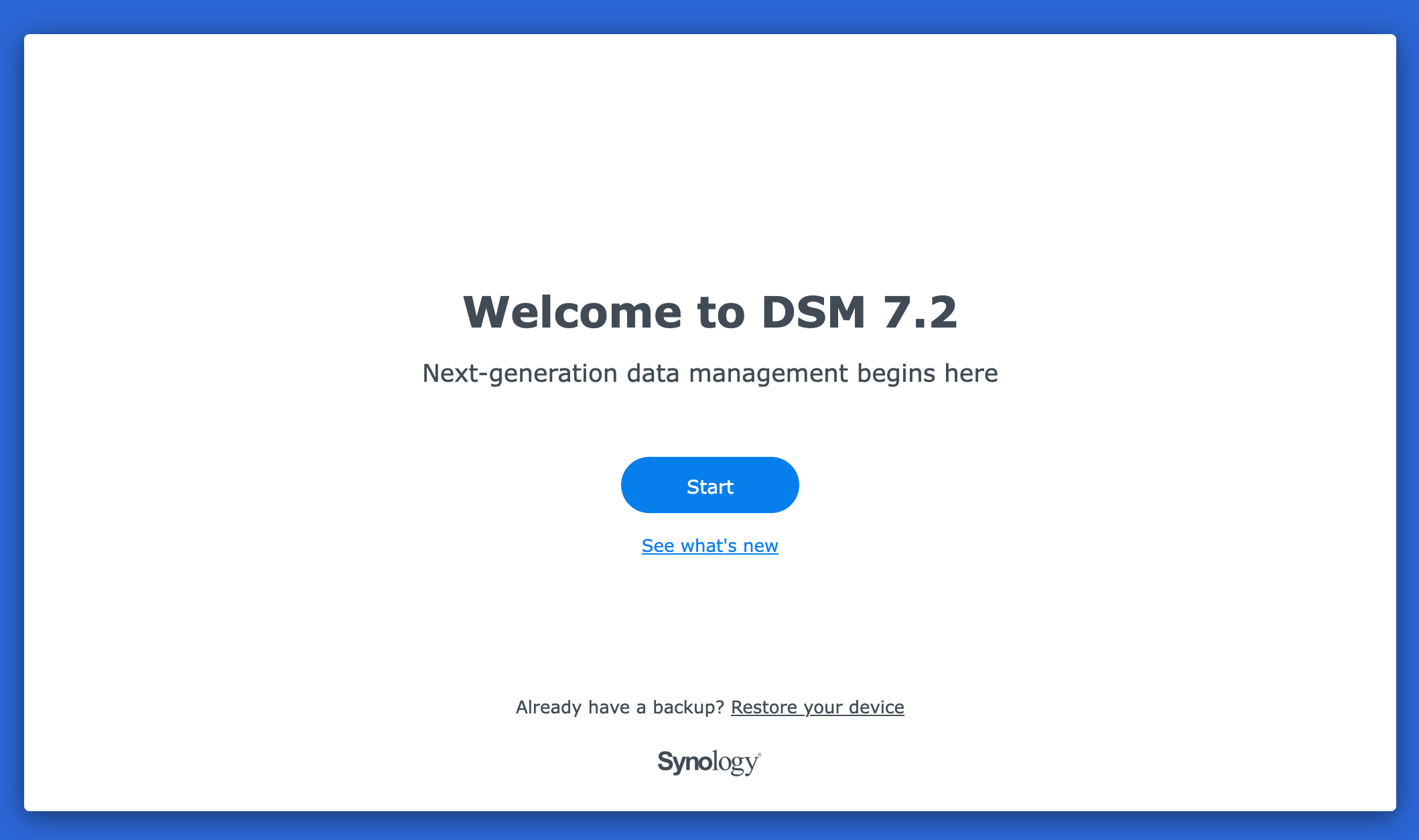Launch the DSM setup wizard with Start

(x=709, y=486)
